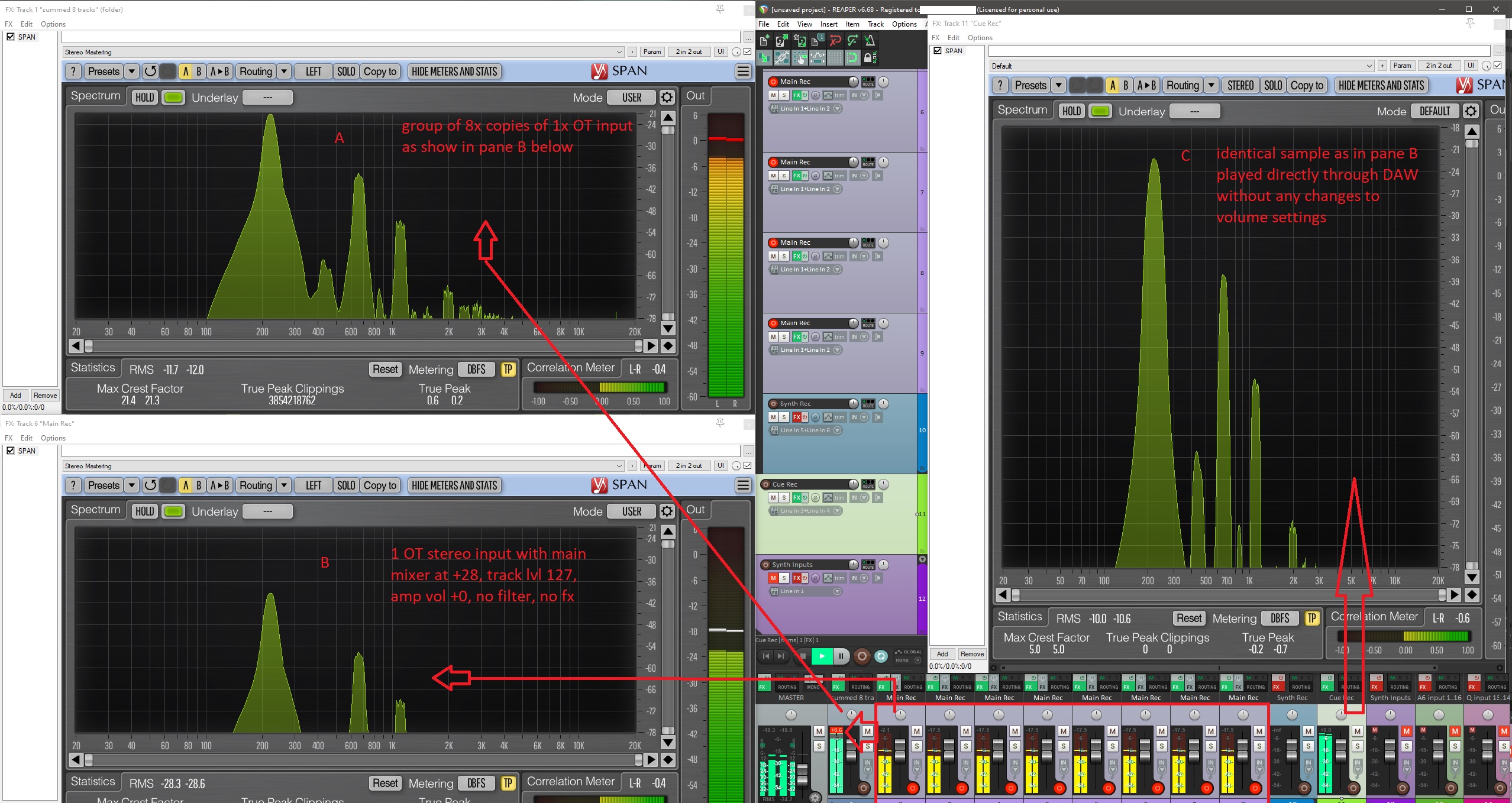Expand Line In 5+Line In 6 input dropdown

tap(837, 430)
